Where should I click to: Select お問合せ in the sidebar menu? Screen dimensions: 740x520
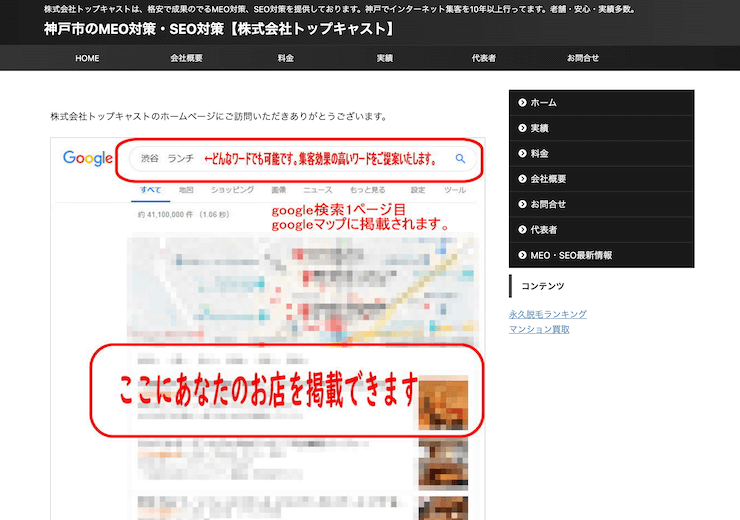601,204
